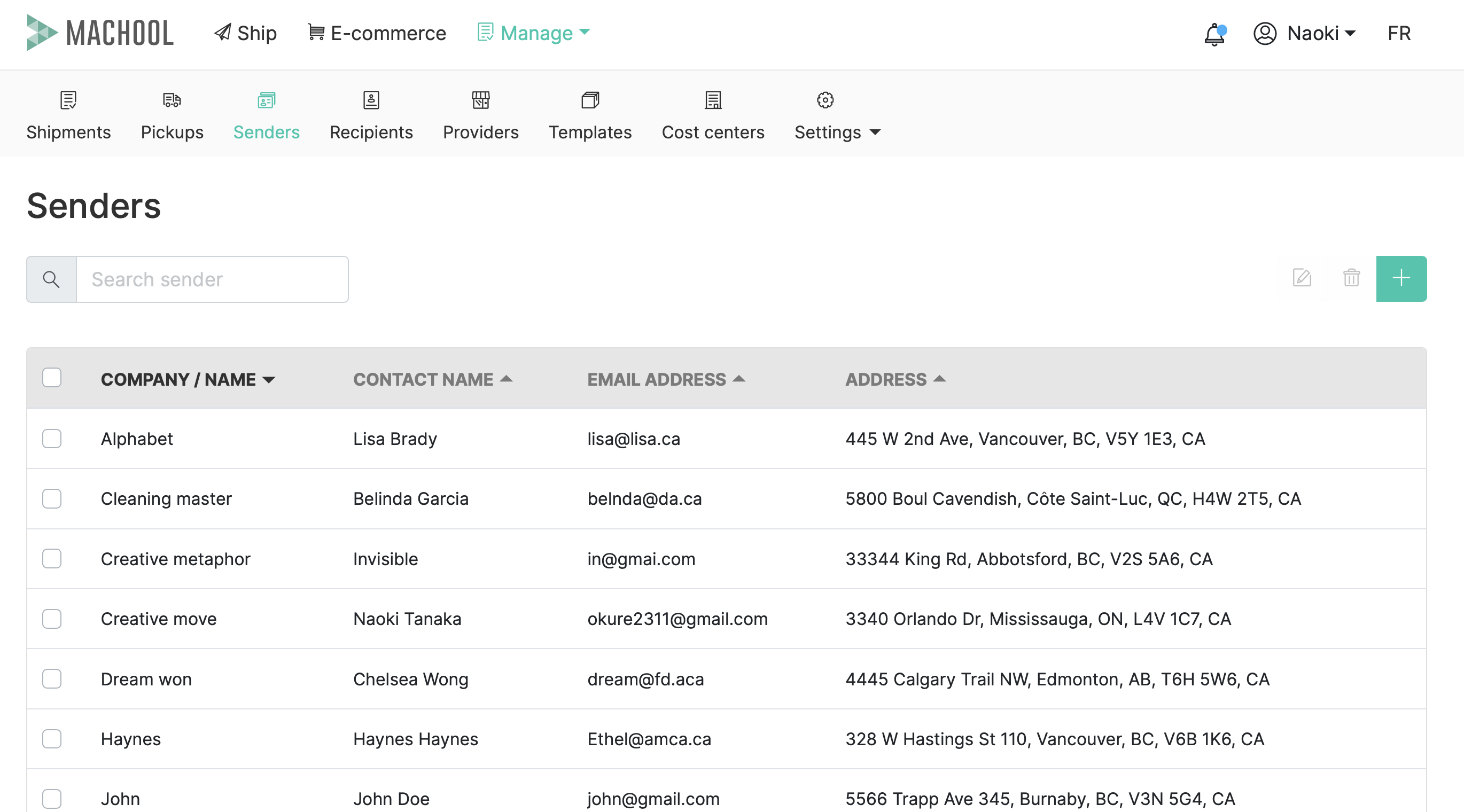Screen dimensions: 1464x812
Task: Click the Templates box icon
Action: pos(590,100)
